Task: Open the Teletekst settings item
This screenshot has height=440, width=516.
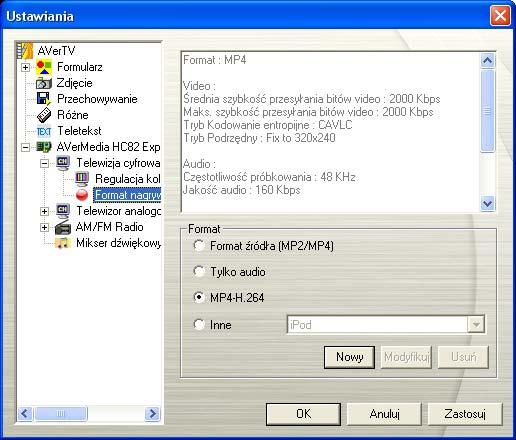Action: 79,131
